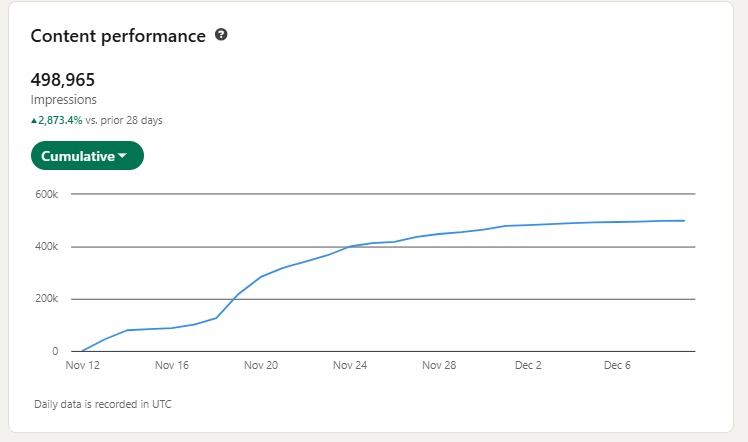This screenshot has width=748, height=442.
Task: Click the Nov 12 date label
Action: (x=82, y=366)
